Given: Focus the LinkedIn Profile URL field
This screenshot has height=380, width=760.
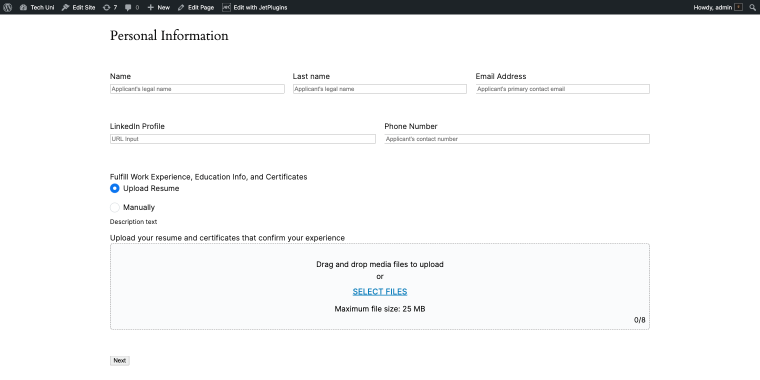Looking at the screenshot, I should [243, 139].
